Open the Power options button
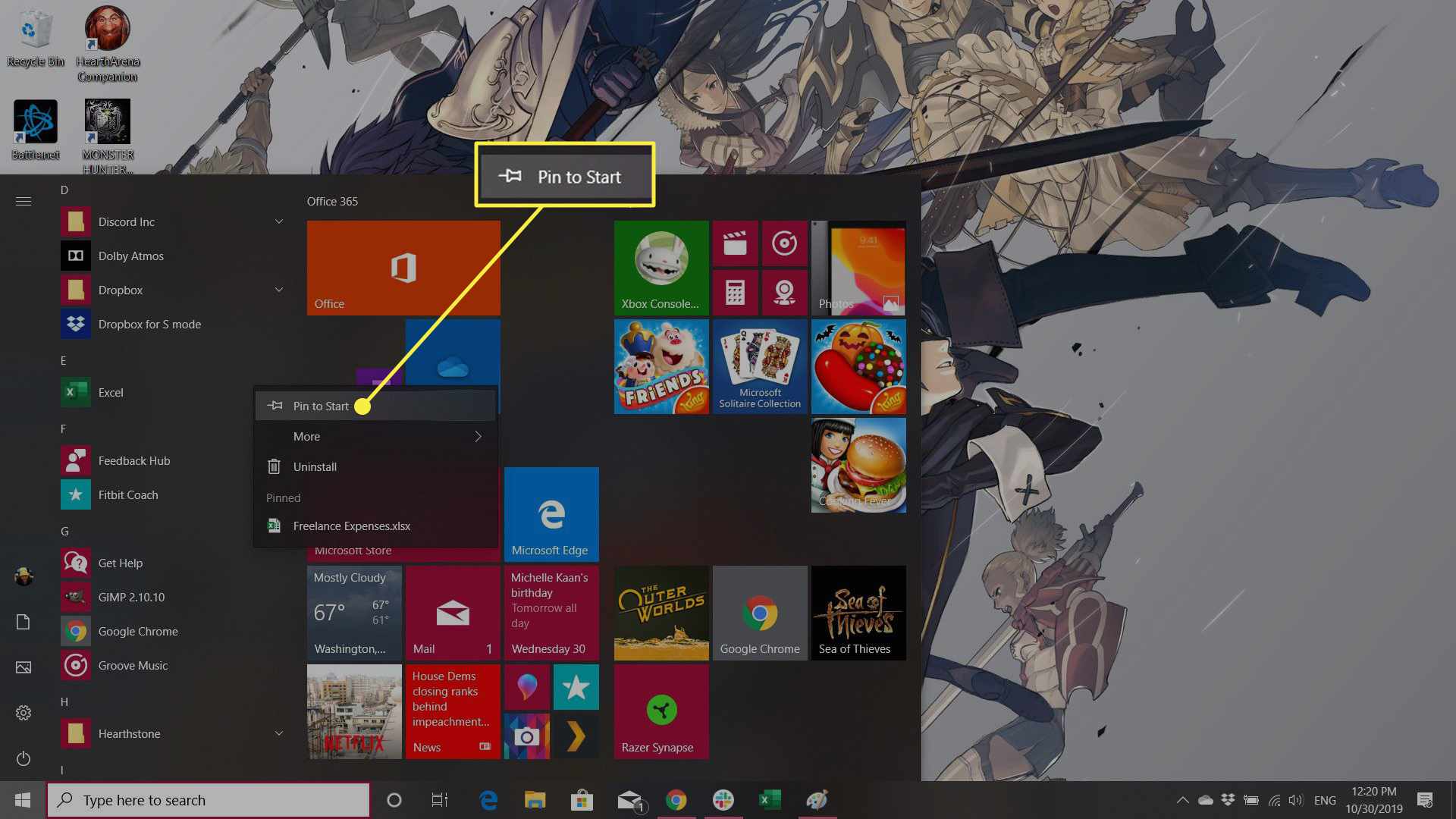The width and height of the screenshot is (1456, 819). pyautogui.click(x=24, y=758)
